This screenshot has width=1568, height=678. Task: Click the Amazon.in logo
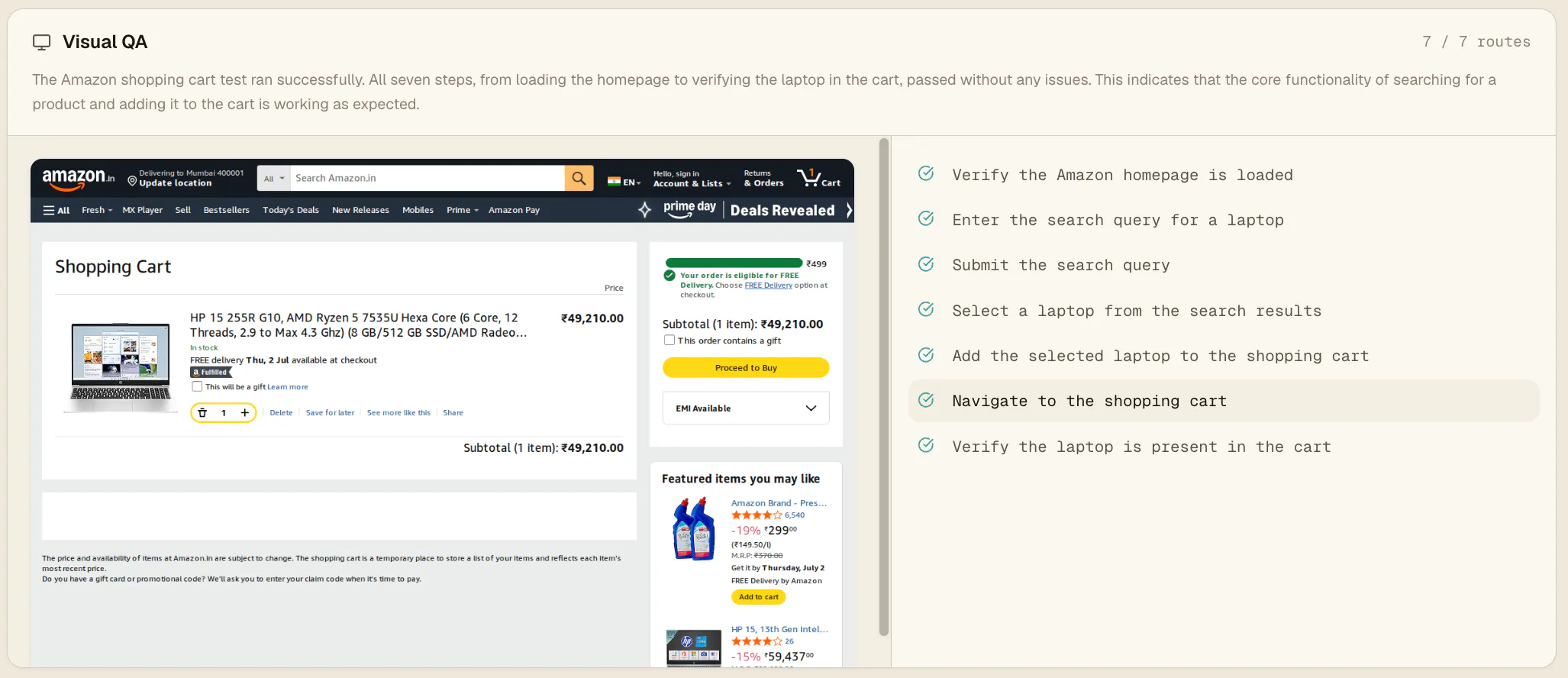(x=79, y=179)
